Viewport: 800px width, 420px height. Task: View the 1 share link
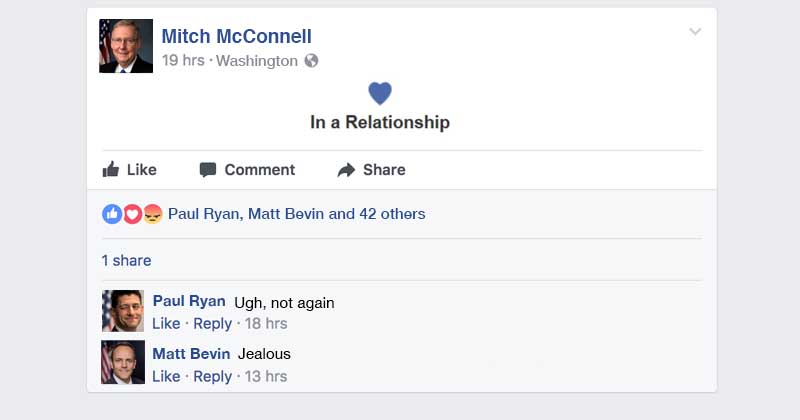tap(127, 260)
